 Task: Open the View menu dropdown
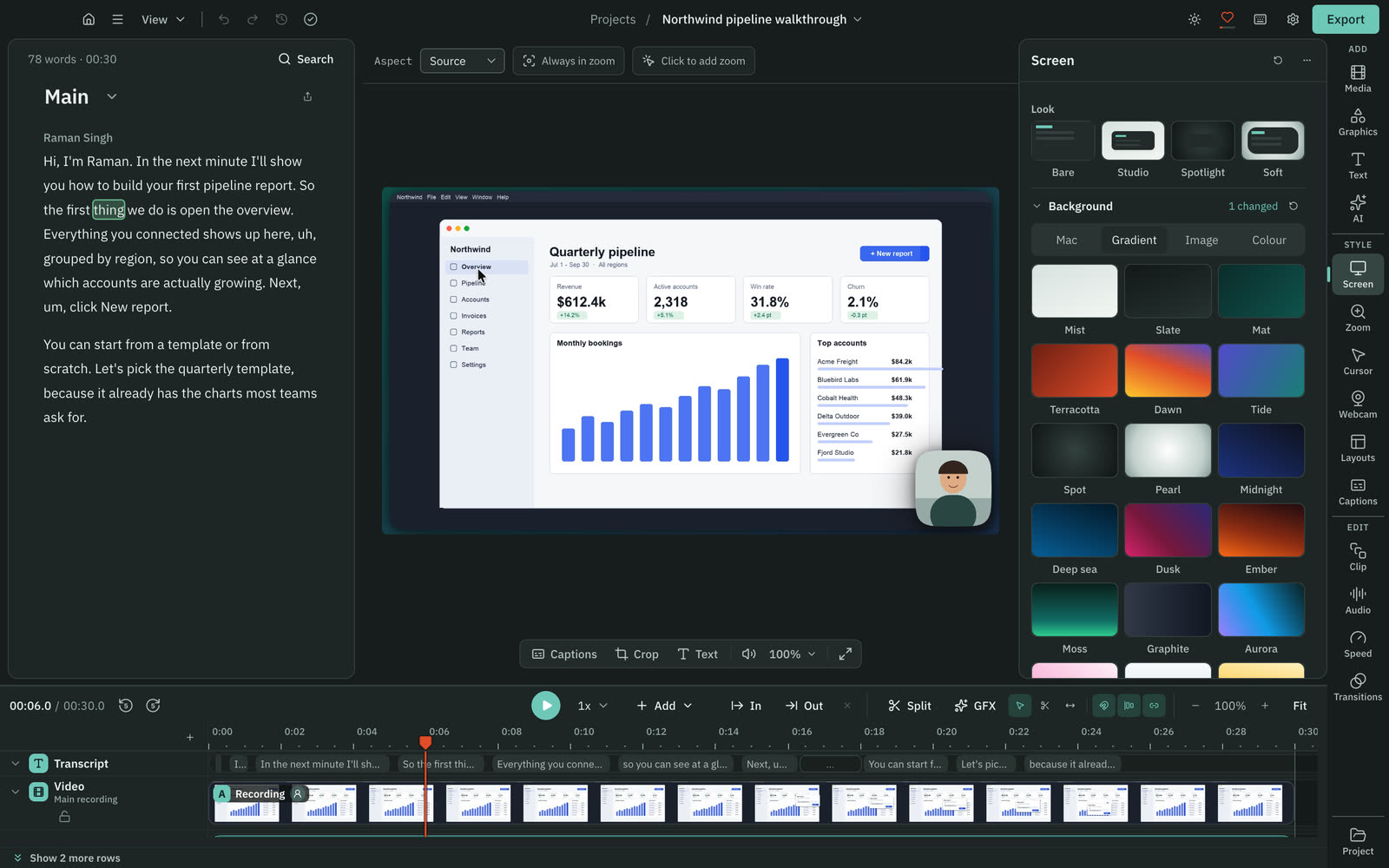[x=163, y=19]
